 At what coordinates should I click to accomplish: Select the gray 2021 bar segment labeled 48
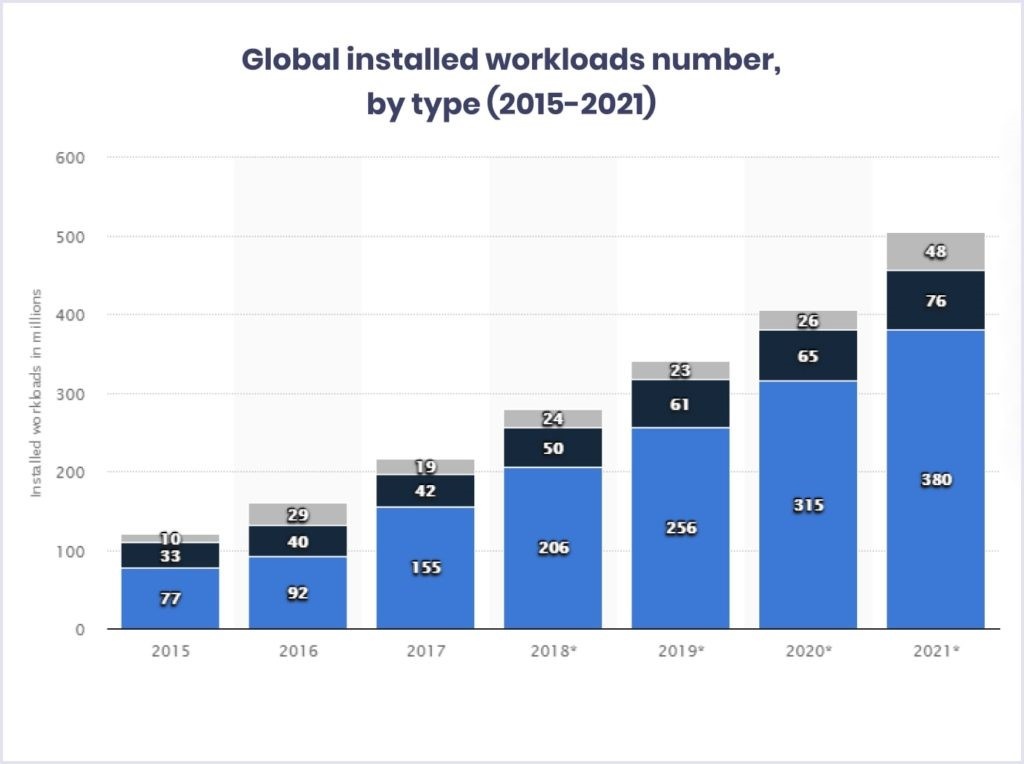tap(936, 252)
